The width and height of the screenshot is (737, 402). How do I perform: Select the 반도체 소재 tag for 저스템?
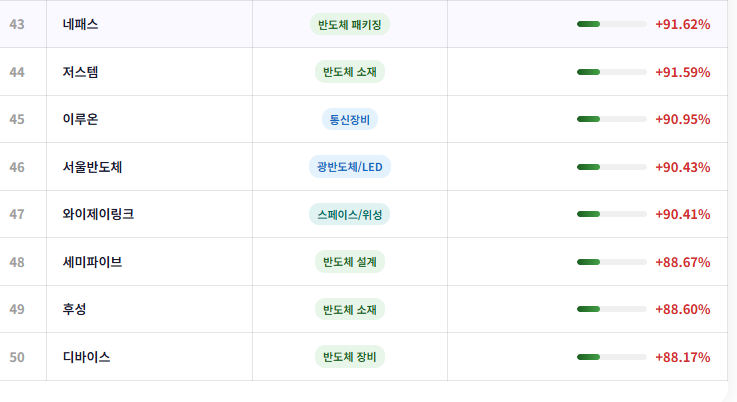(350, 72)
